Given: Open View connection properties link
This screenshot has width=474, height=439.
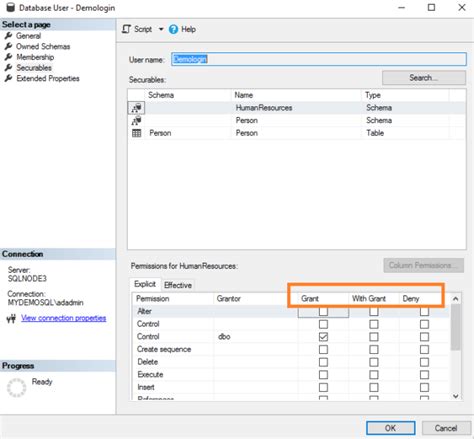Looking at the screenshot, I should pos(64,318).
